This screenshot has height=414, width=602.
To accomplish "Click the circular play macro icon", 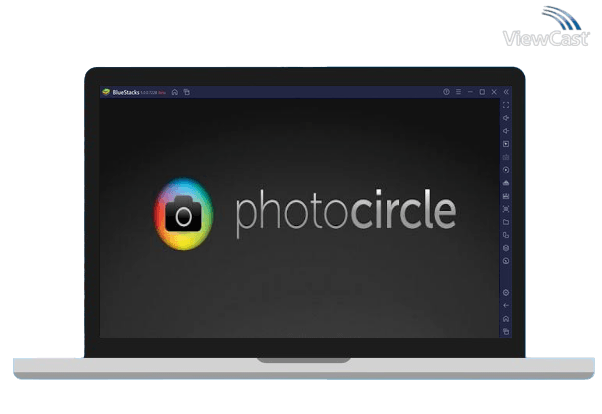I will (506, 170).
